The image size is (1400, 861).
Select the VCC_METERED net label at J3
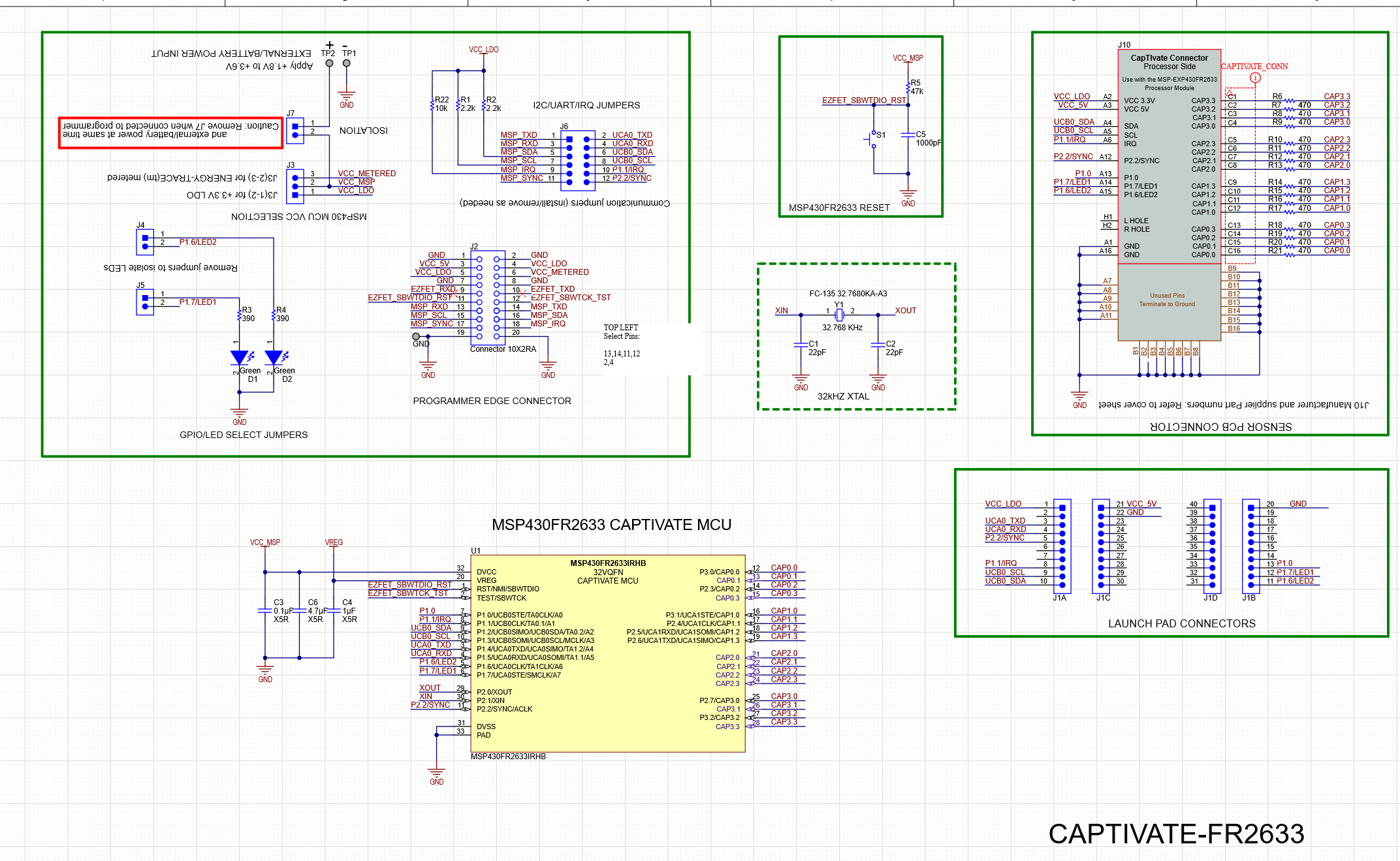[x=366, y=173]
